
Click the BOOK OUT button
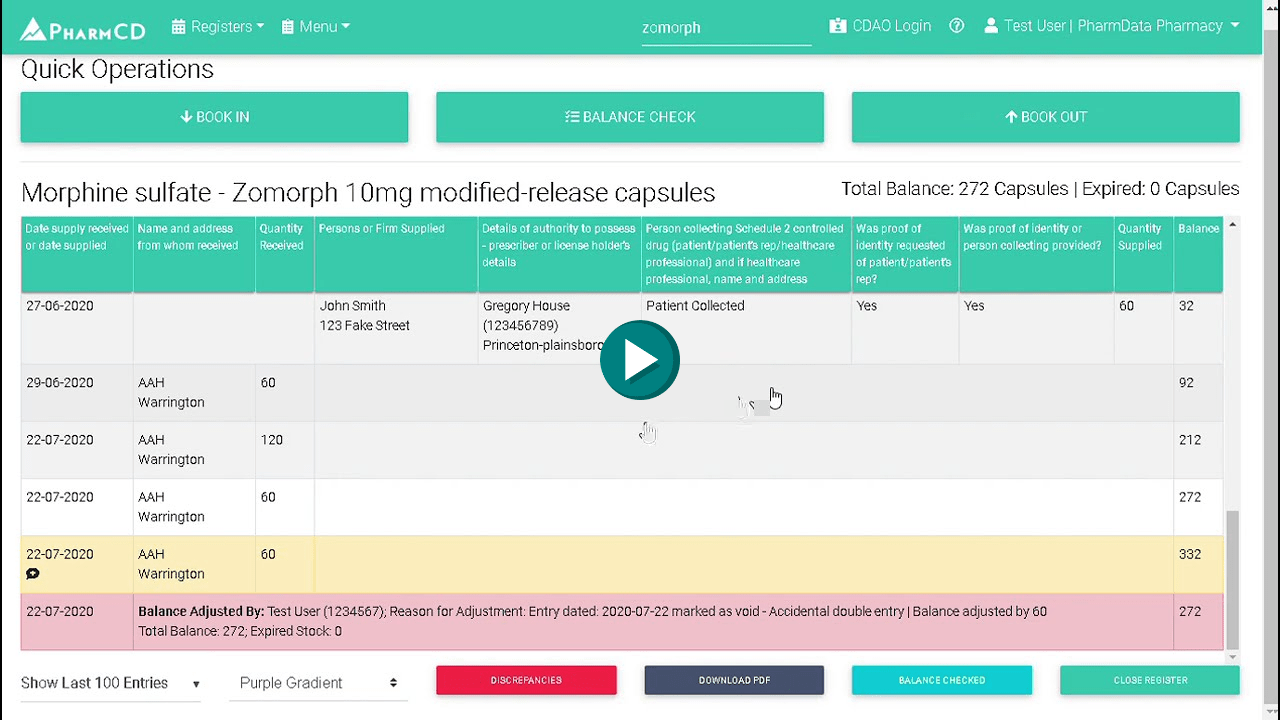pos(1046,117)
